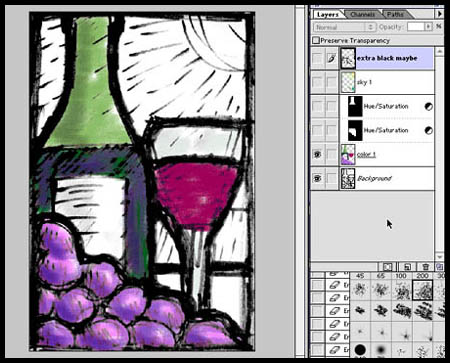Viewport: 450px width, 363px height.
Task: Click the '100' brush size label
Action: coord(401,276)
